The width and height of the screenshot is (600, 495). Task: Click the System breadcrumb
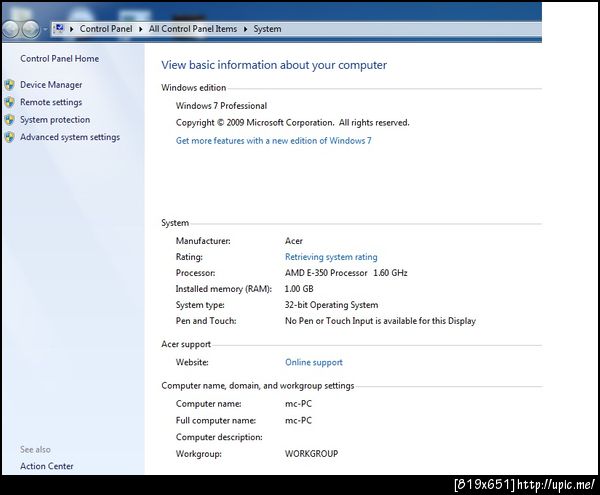tap(267, 29)
